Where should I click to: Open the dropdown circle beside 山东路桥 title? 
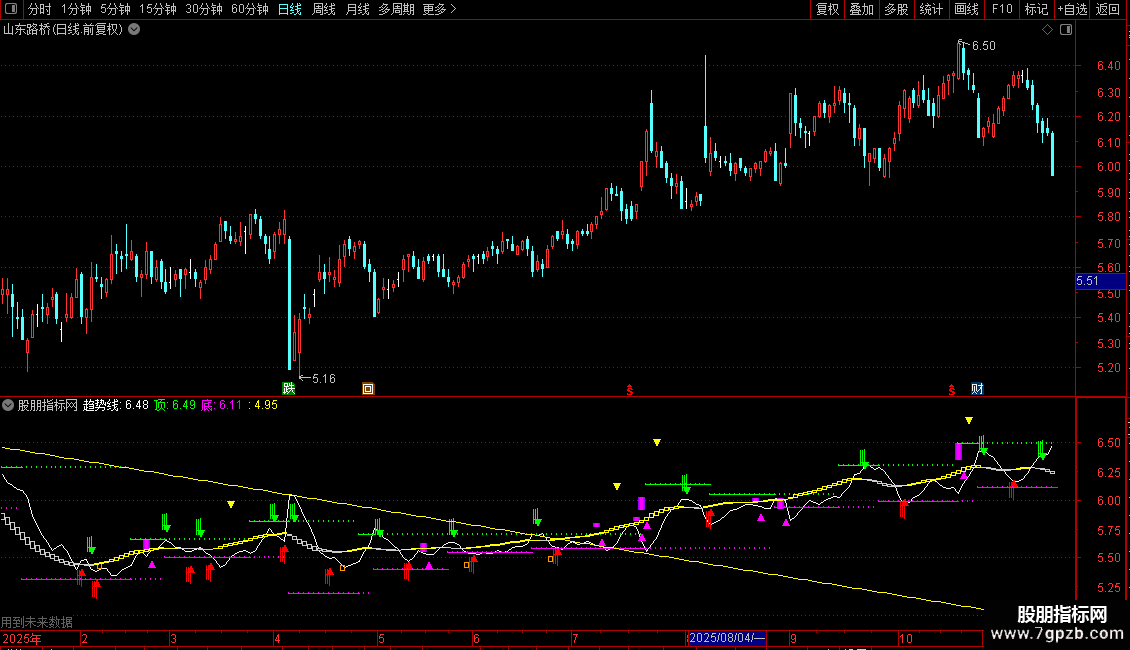click(x=134, y=30)
